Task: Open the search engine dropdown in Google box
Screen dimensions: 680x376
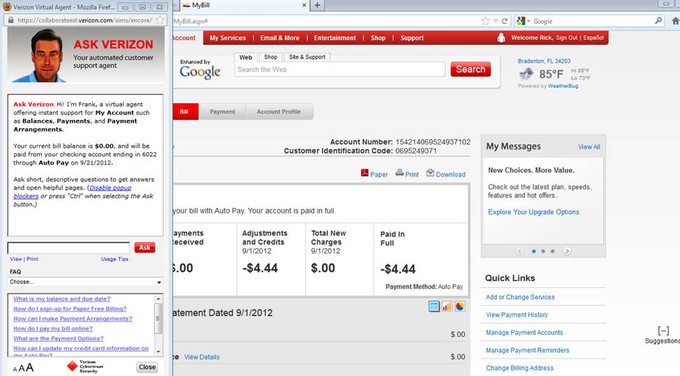Action: point(528,21)
